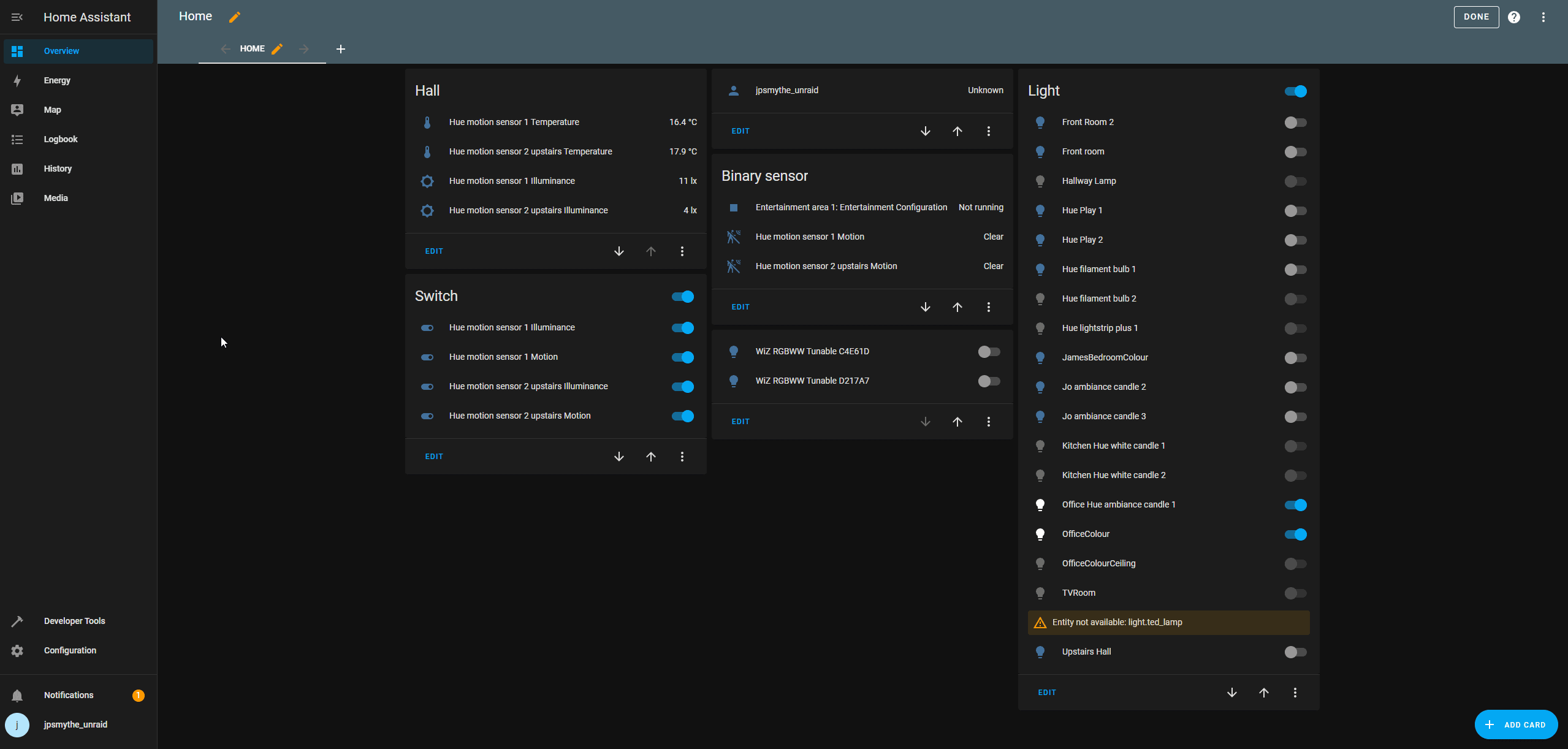Open the Switch card overflow menu
The image size is (1568, 749).
[682, 457]
